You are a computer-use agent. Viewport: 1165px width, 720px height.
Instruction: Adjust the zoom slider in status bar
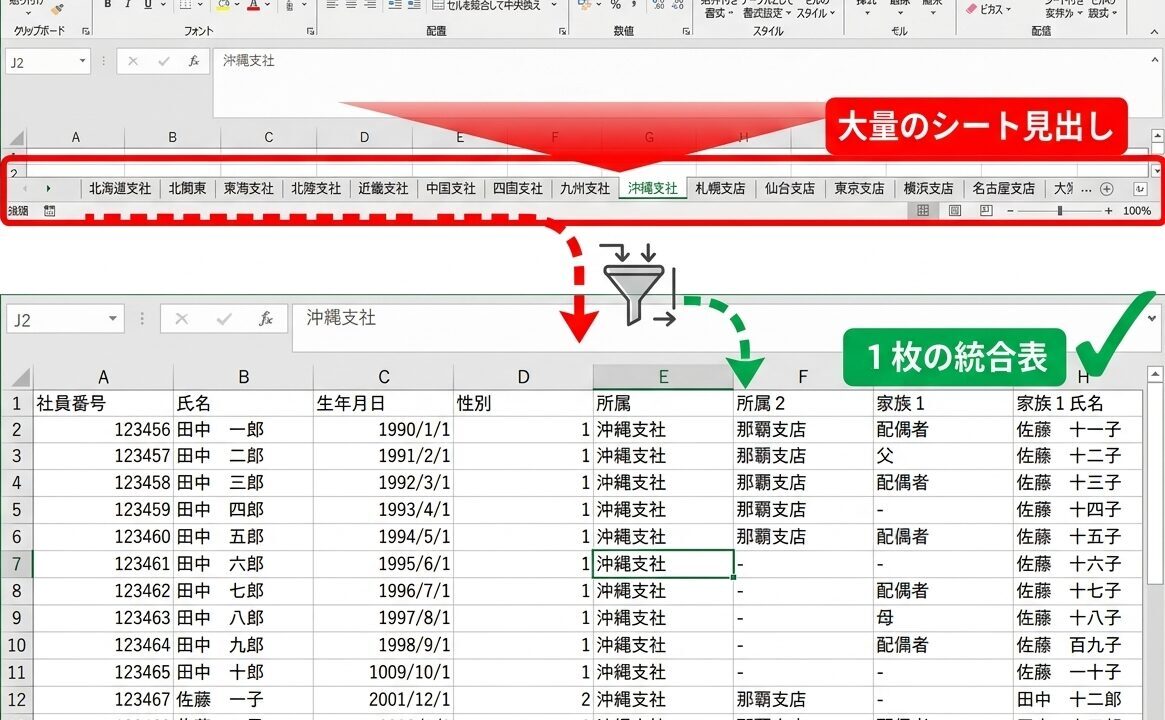tap(1059, 211)
